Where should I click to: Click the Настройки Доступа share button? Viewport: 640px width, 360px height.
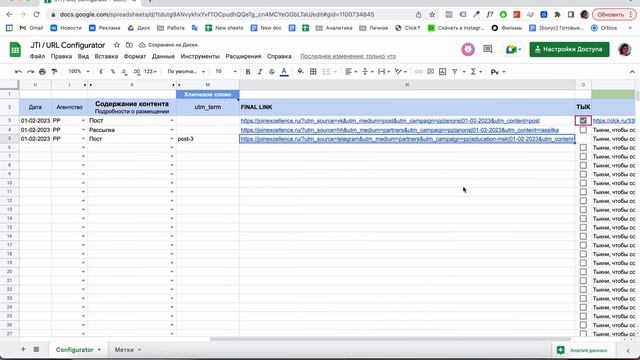click(569, 49)
